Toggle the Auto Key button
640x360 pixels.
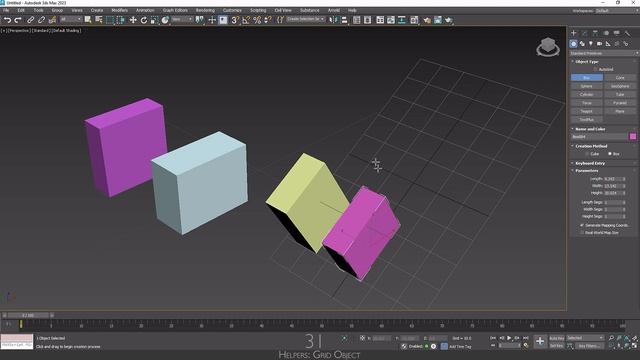(x=556, y=338)
